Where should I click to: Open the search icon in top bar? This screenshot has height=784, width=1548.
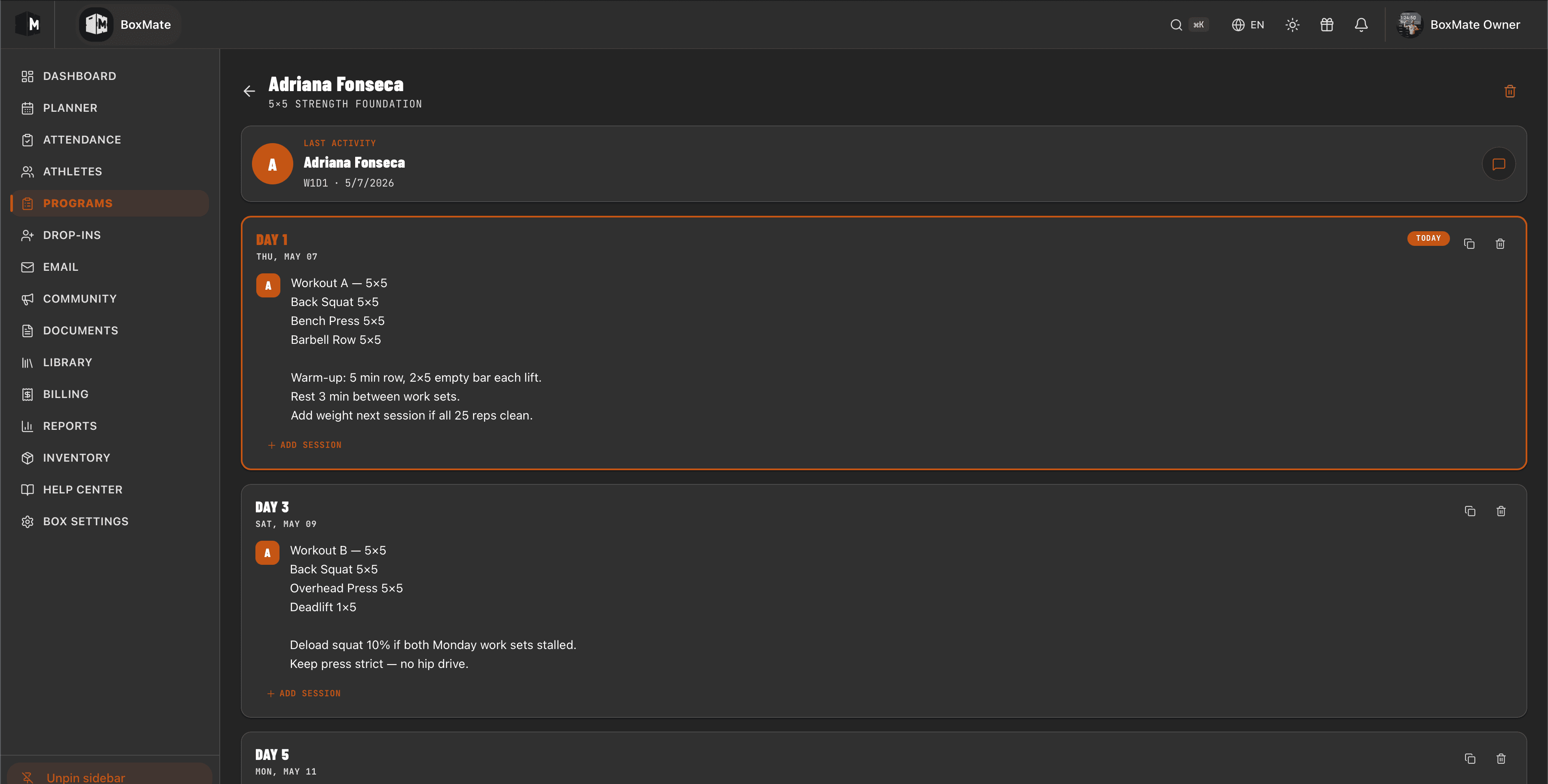(x=1176, y=24)
